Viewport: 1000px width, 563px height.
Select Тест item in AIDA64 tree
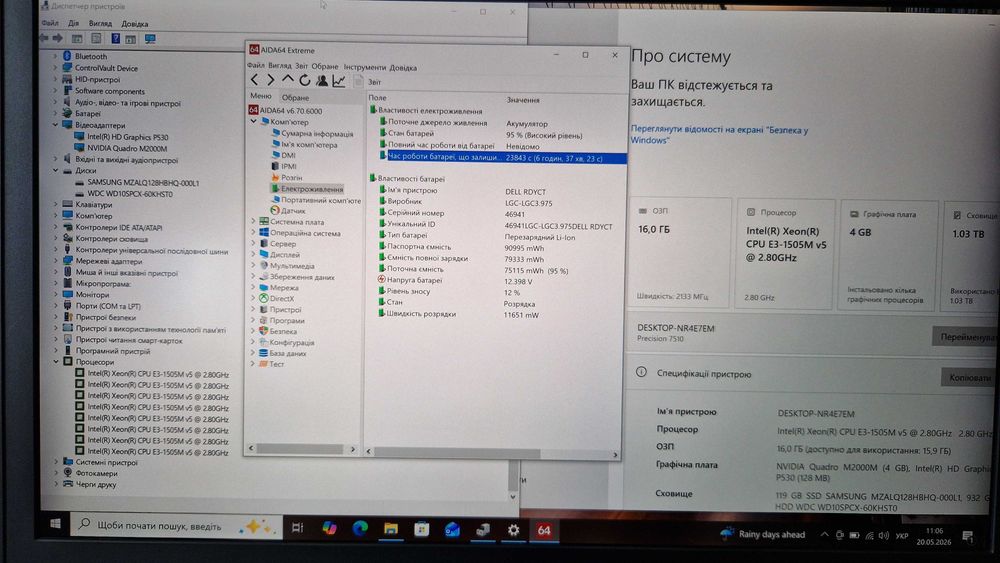point(276,364)
